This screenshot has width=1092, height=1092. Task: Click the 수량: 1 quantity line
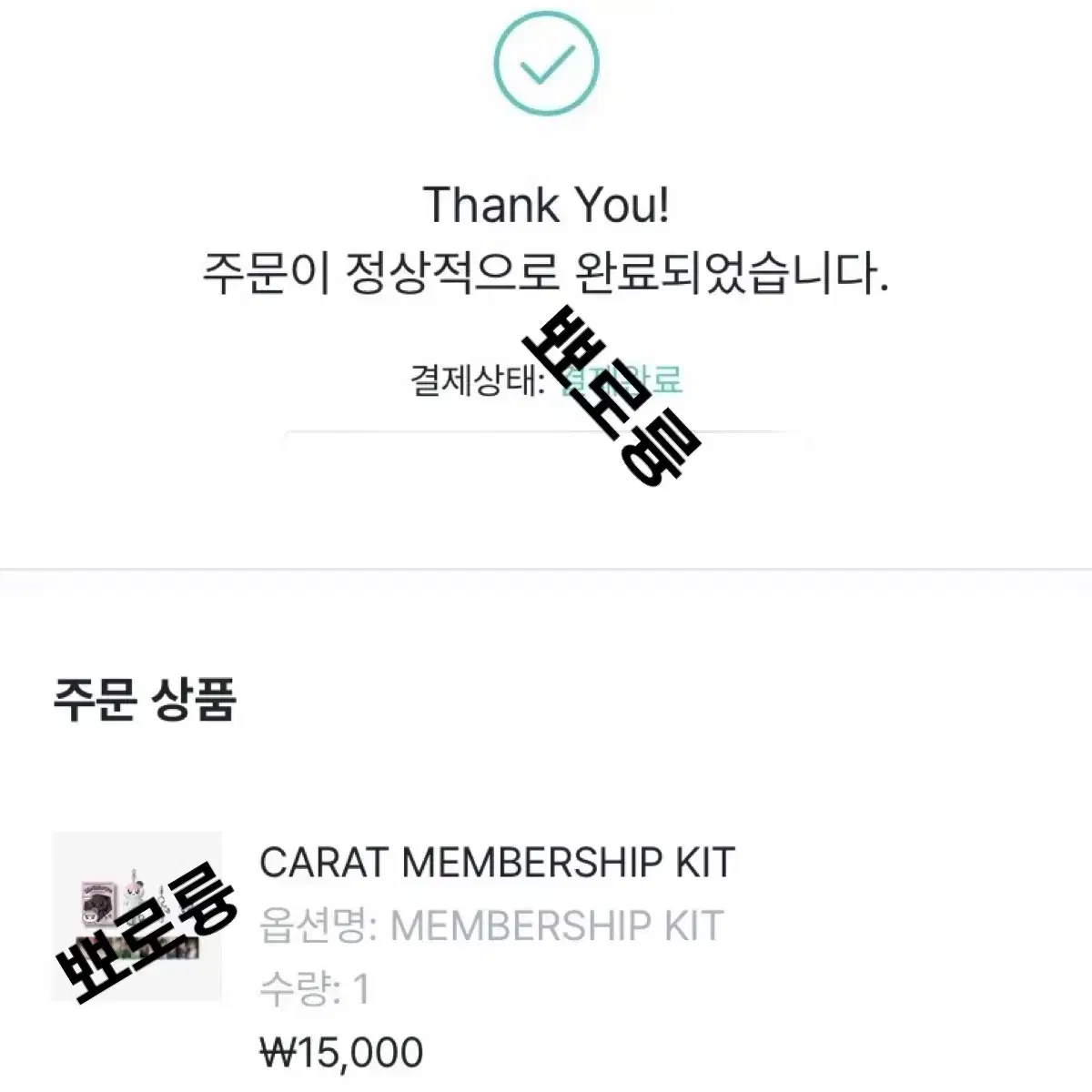click(x=315, y=989)
